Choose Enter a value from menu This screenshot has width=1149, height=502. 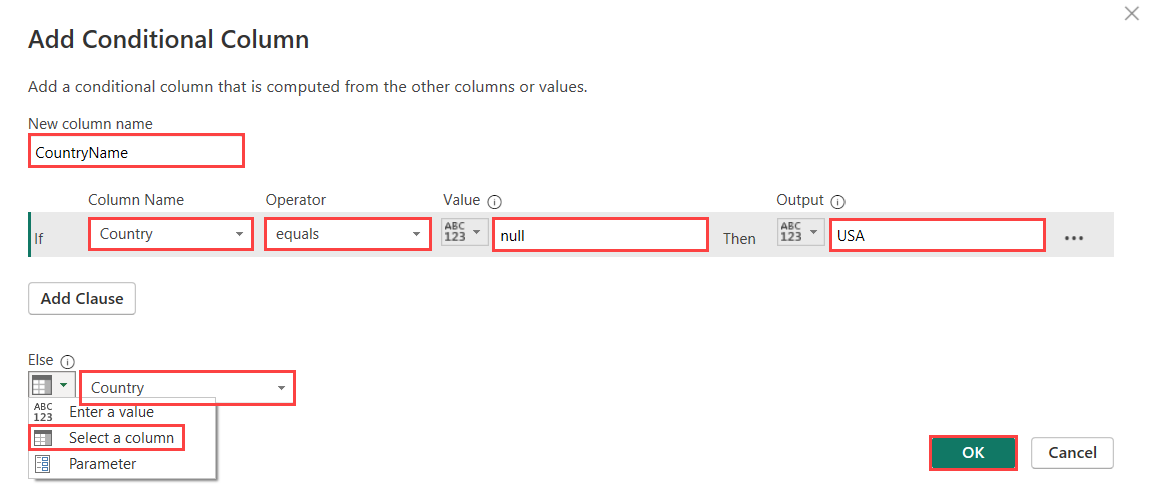tap(111, 412)
